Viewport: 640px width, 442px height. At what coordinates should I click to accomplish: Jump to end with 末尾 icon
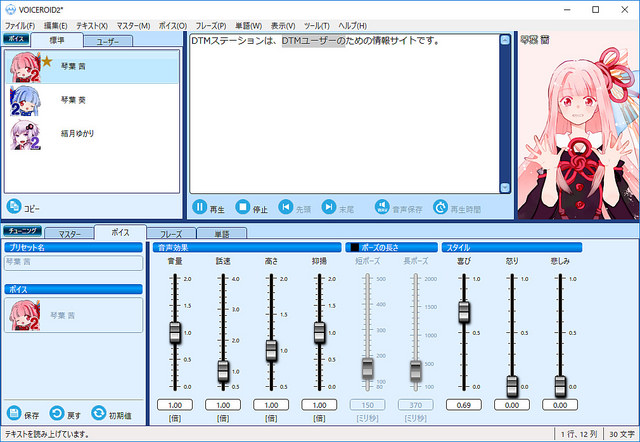pos(329,207)
